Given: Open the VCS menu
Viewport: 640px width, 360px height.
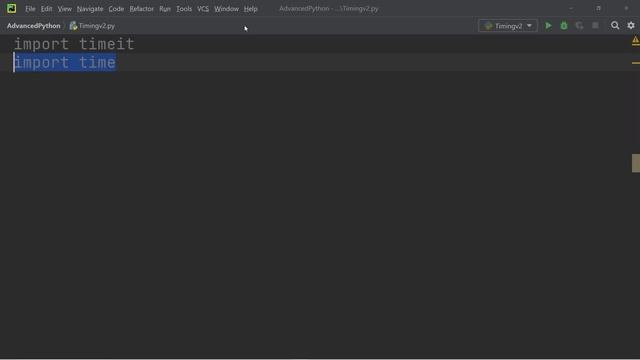Looking at the screenshot, I should tap(203, 9).
